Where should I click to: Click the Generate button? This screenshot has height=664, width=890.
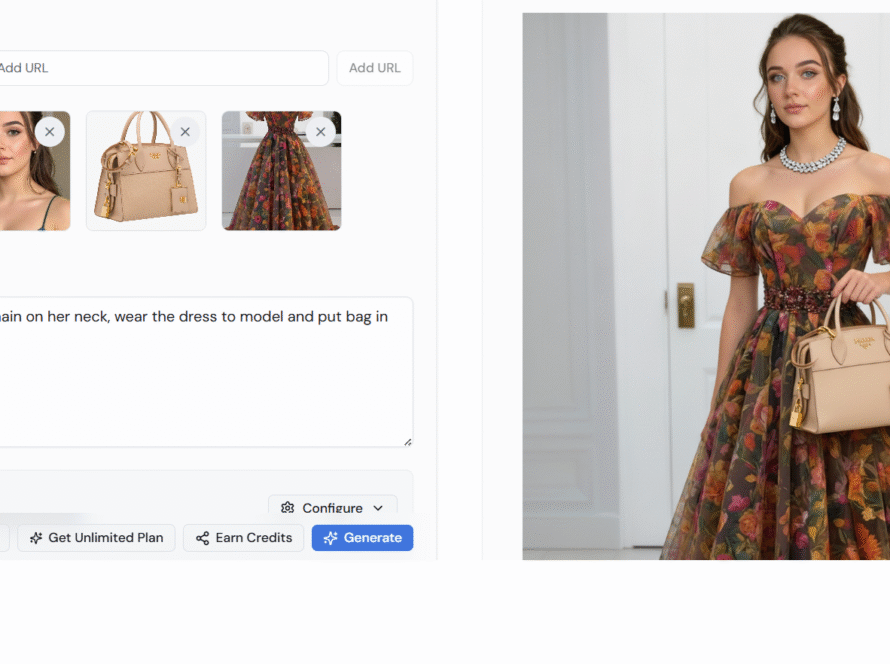click(x=362, y=537)
